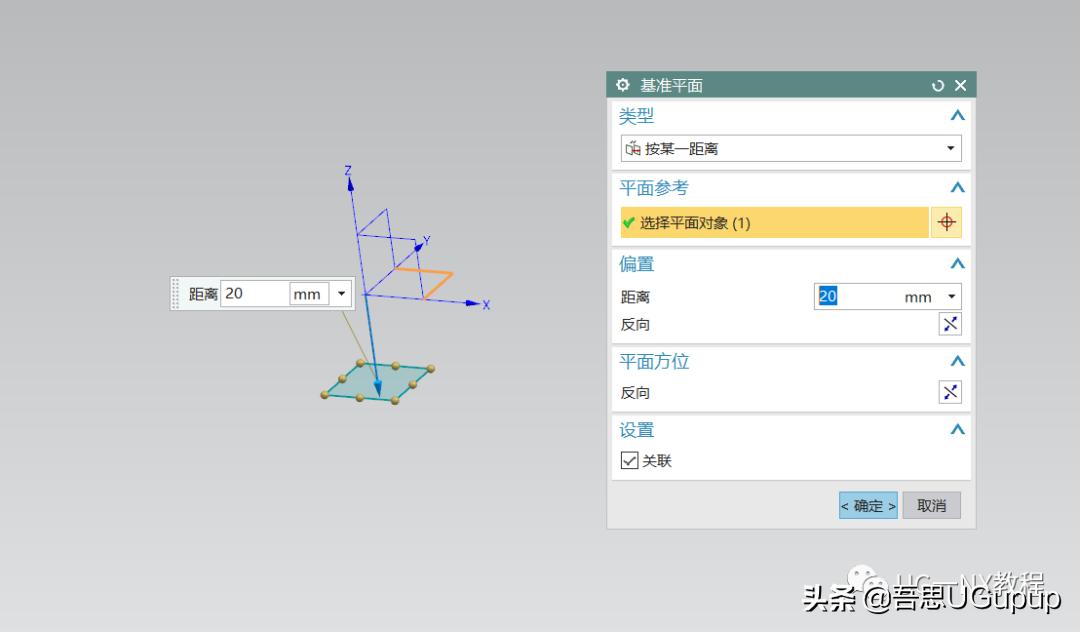Open the 按某一距离 type dropdown
Image resolution: width=1080 pixels, height=632 pixels.
950,147
